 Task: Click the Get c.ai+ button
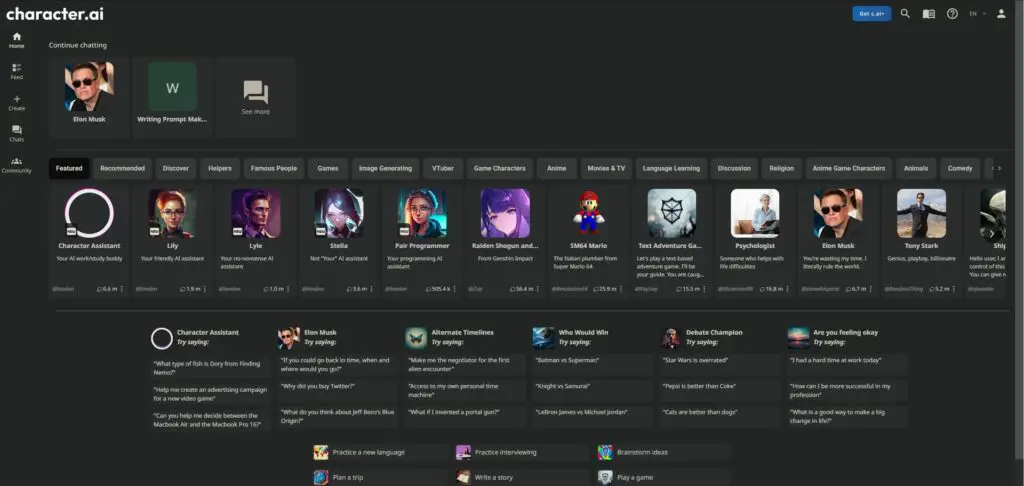pyautogui.click(x=869, y=14)
